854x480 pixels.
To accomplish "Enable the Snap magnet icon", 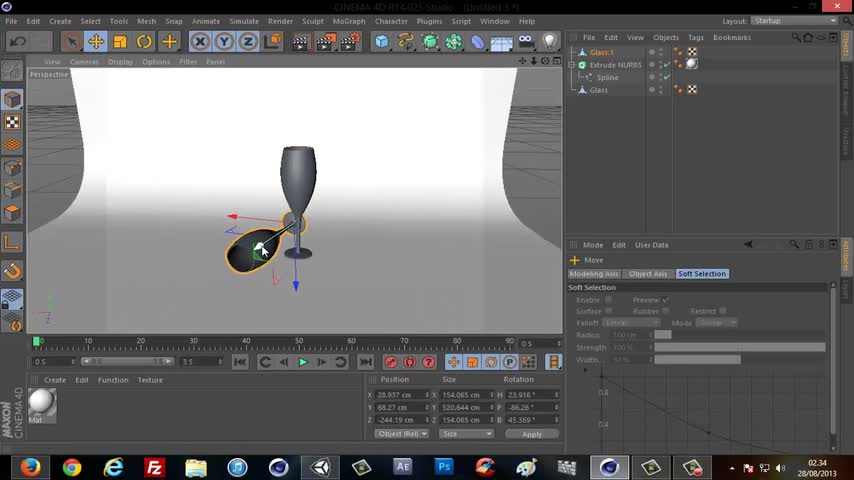I will [12, 271].
